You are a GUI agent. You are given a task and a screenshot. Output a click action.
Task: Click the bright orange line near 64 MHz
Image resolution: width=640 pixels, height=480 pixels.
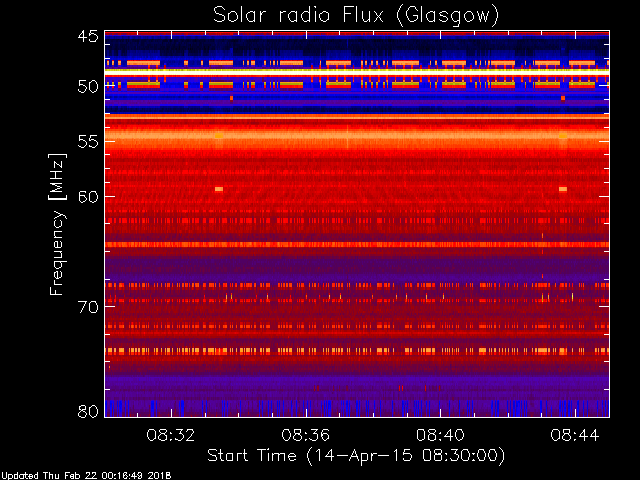357,244
